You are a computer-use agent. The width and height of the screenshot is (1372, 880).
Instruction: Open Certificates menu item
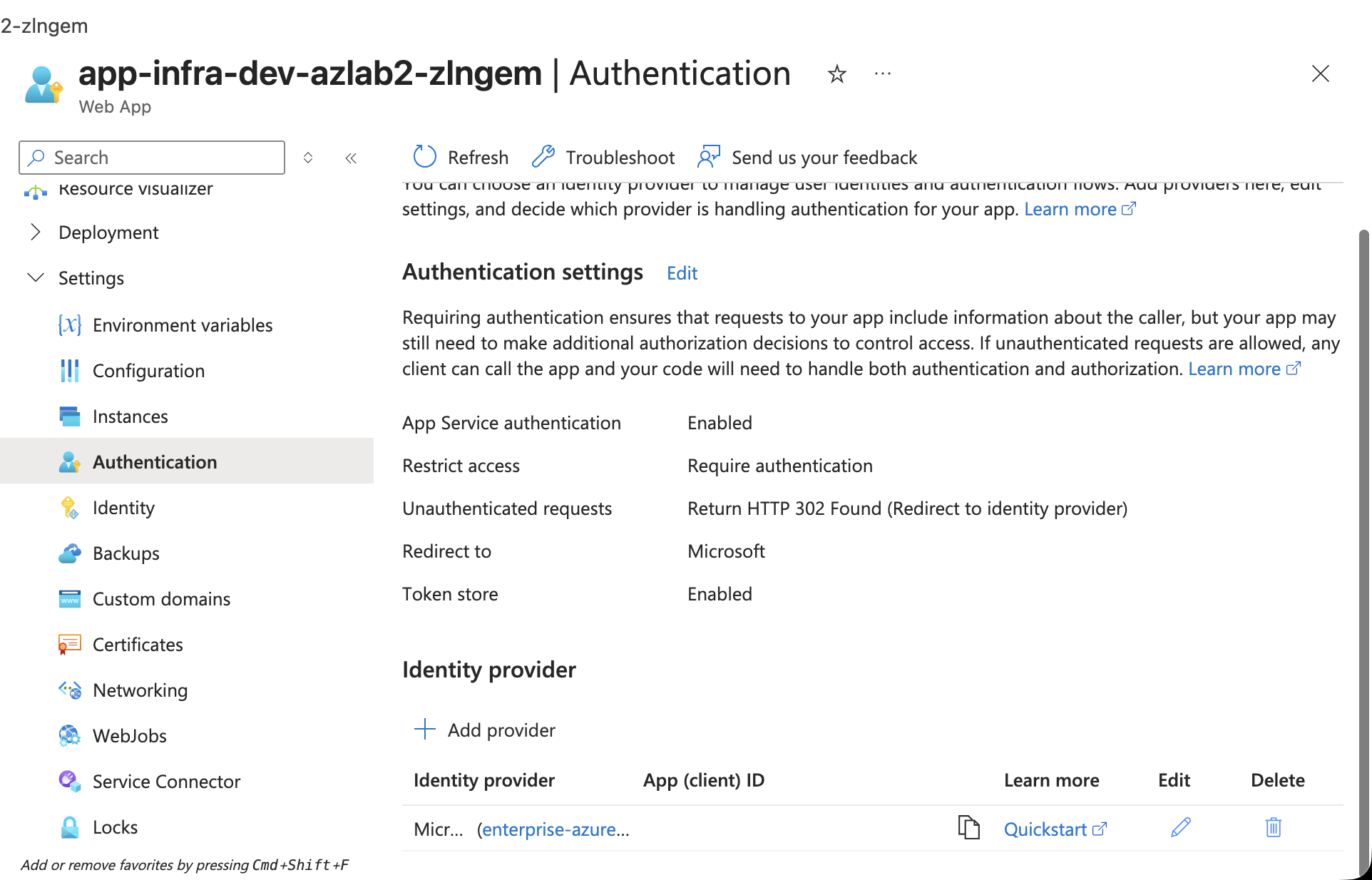(x=138, y=645)
